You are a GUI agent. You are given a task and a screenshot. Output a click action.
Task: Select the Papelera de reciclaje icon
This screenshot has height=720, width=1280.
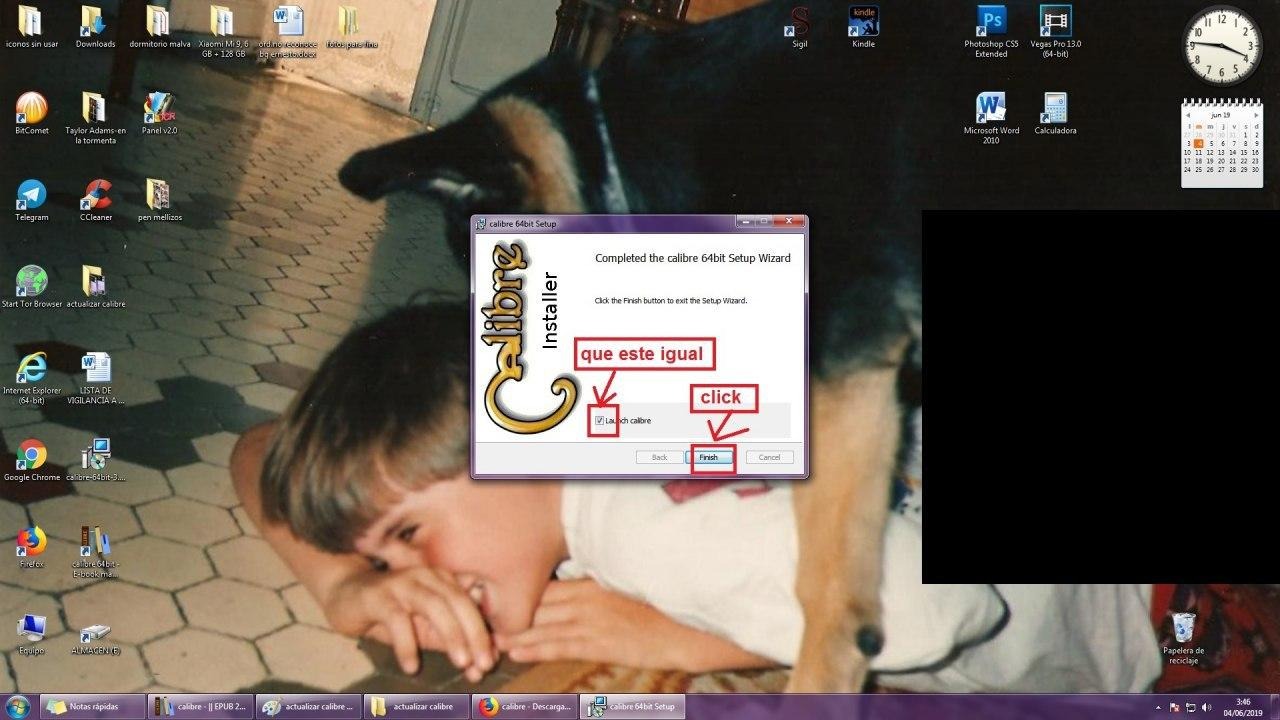[x=1183, y=638]
